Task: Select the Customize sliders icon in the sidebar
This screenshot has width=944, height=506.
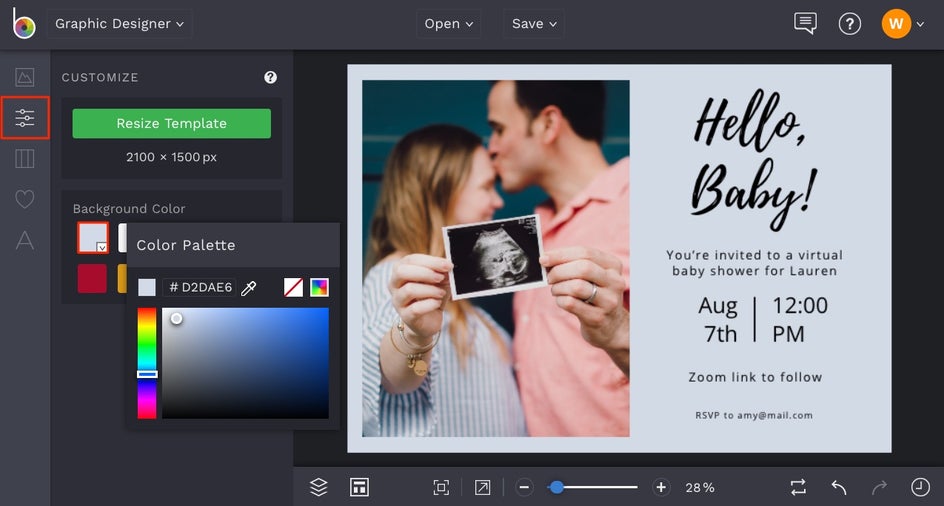Action: pos(25,118)
